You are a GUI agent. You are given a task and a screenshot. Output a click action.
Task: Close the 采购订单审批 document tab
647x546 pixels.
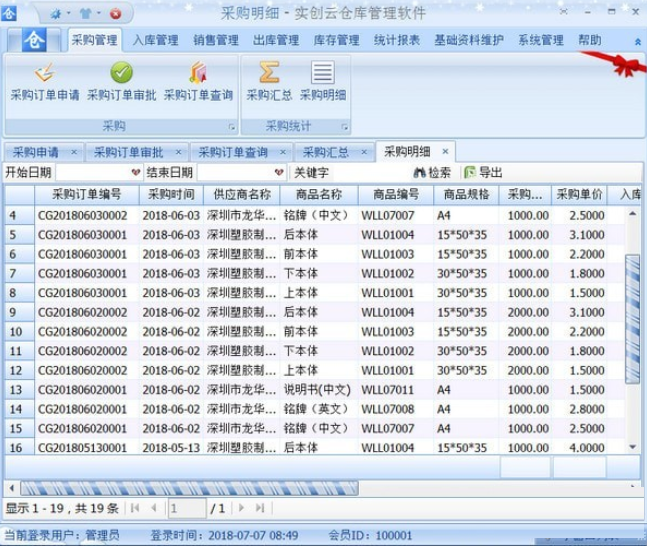[x=178, y=152]
